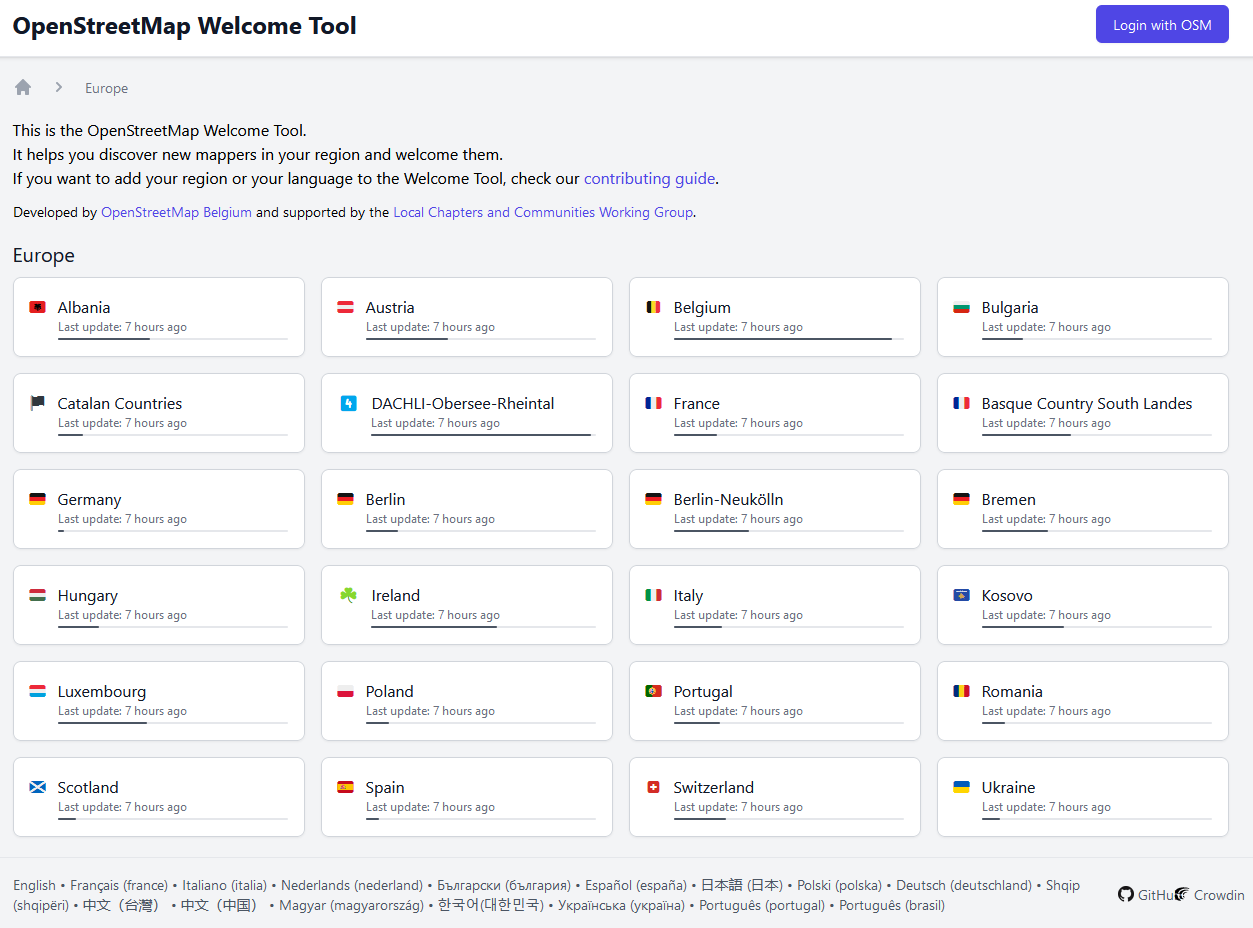Click the Luxembourg flag icon
The width and height of the screenshot is (1253, 928).
point(38,691)
